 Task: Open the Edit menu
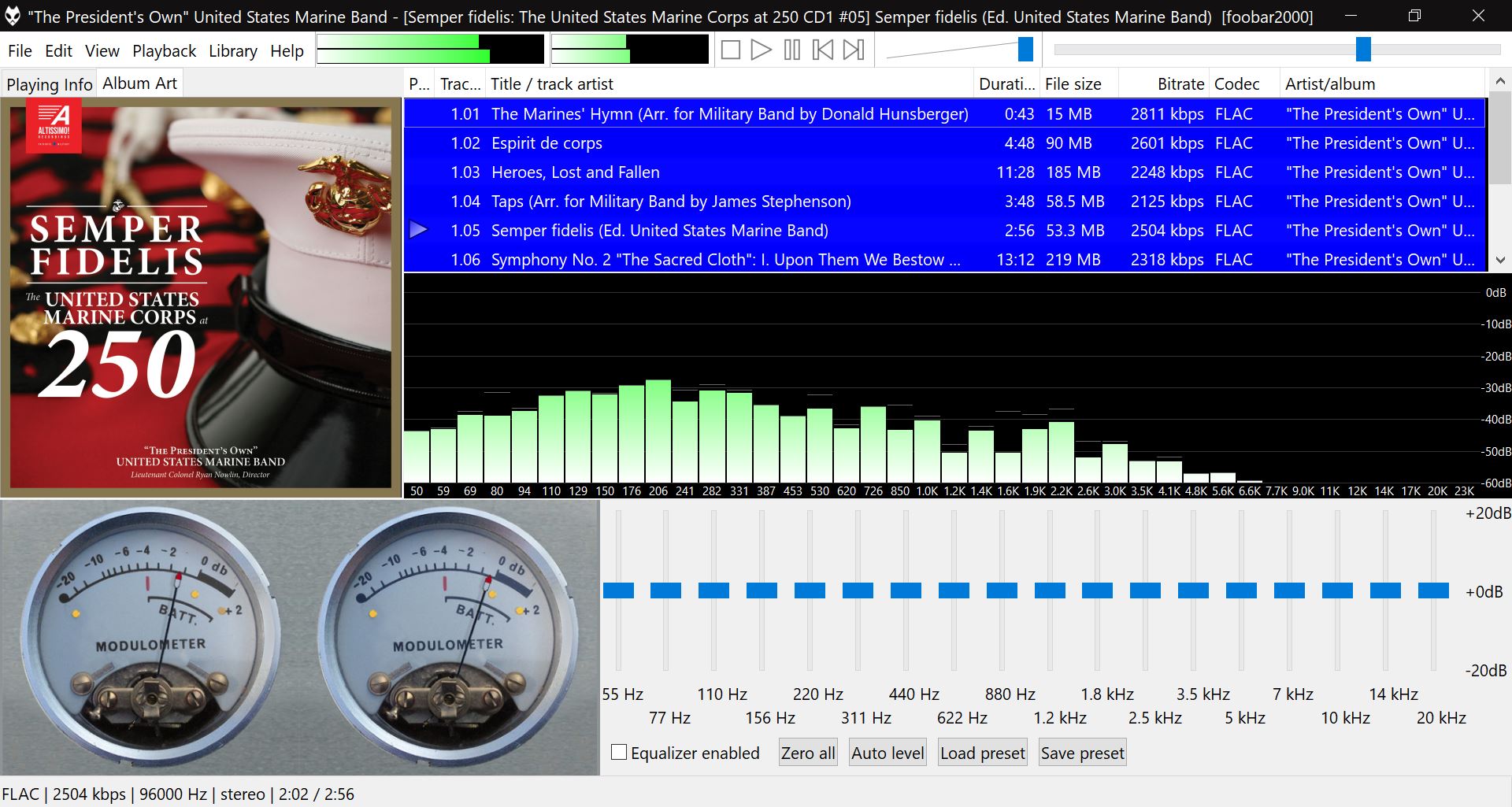point(58,51)
